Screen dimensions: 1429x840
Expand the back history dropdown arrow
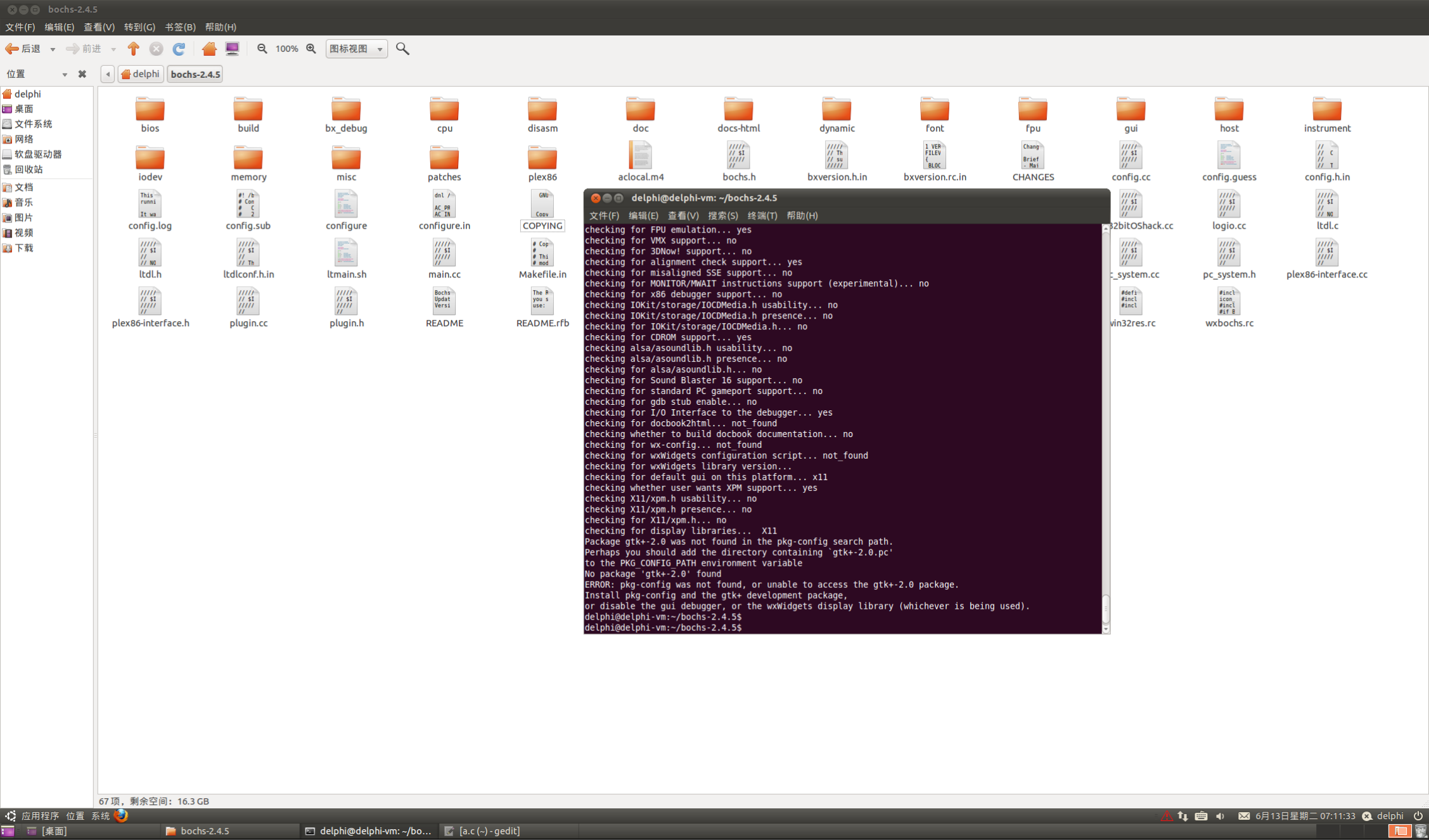coord(53,49)
